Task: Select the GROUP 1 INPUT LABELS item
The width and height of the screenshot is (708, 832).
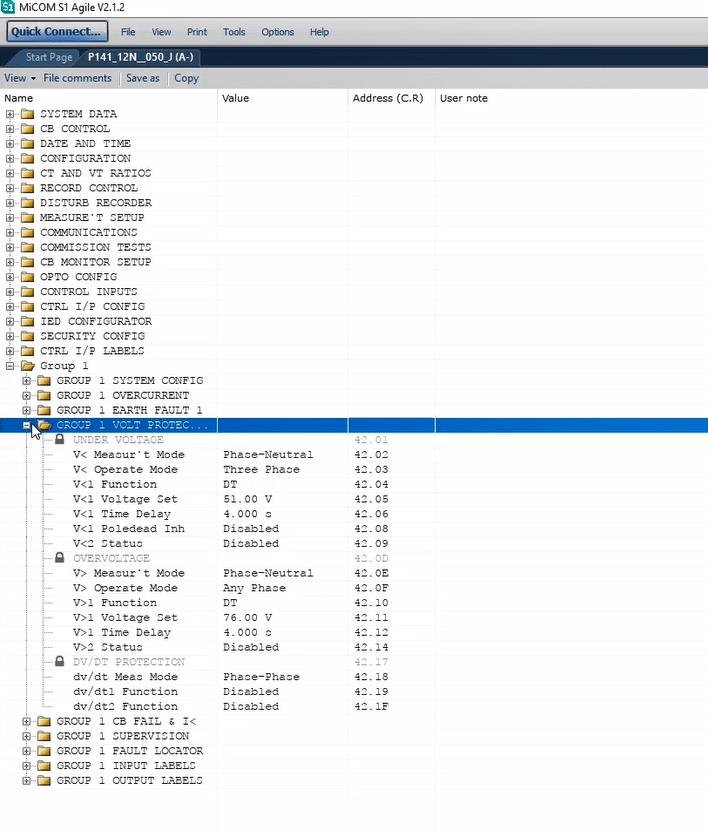Action: tap(126, 766)
